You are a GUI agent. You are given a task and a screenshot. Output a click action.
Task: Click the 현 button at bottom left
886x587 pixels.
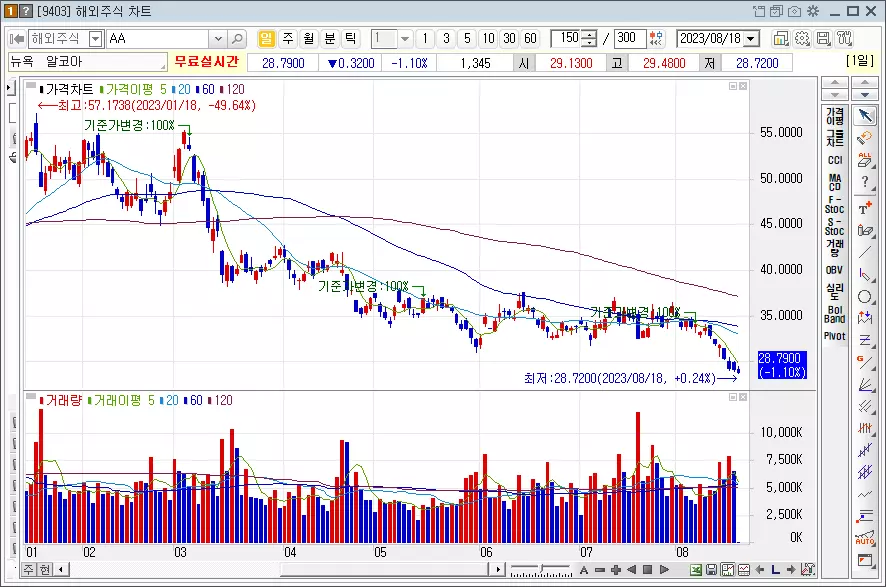45,569
